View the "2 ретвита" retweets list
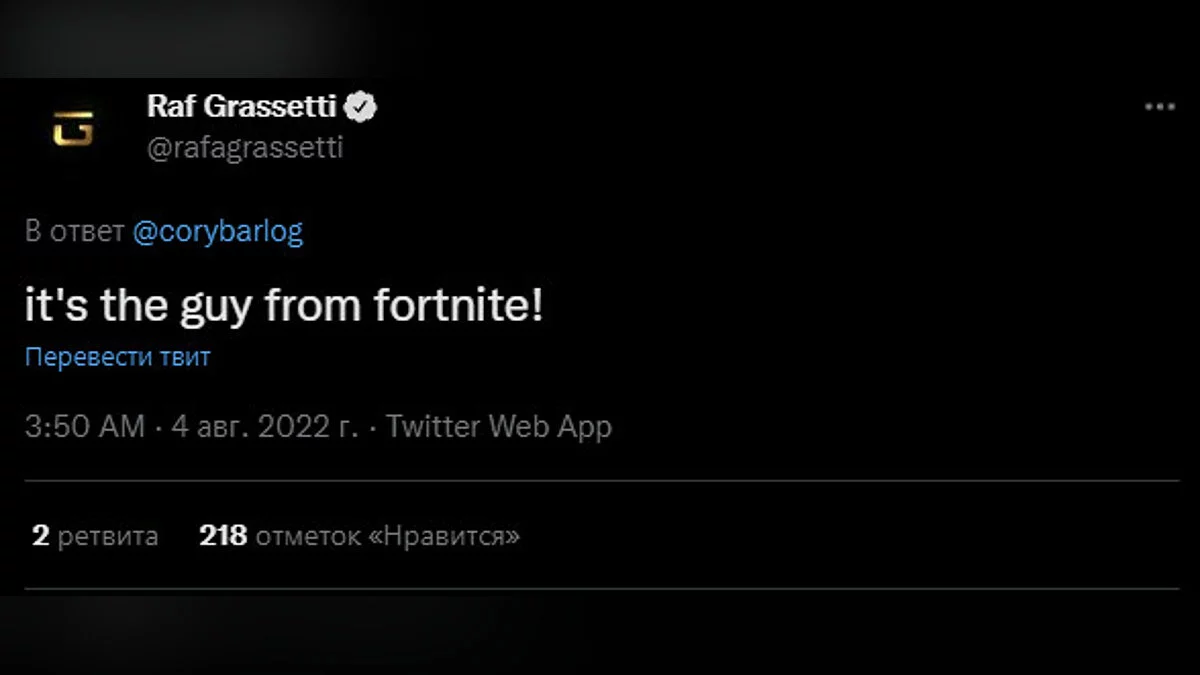 pyautogui.click(x=95, y=536)
